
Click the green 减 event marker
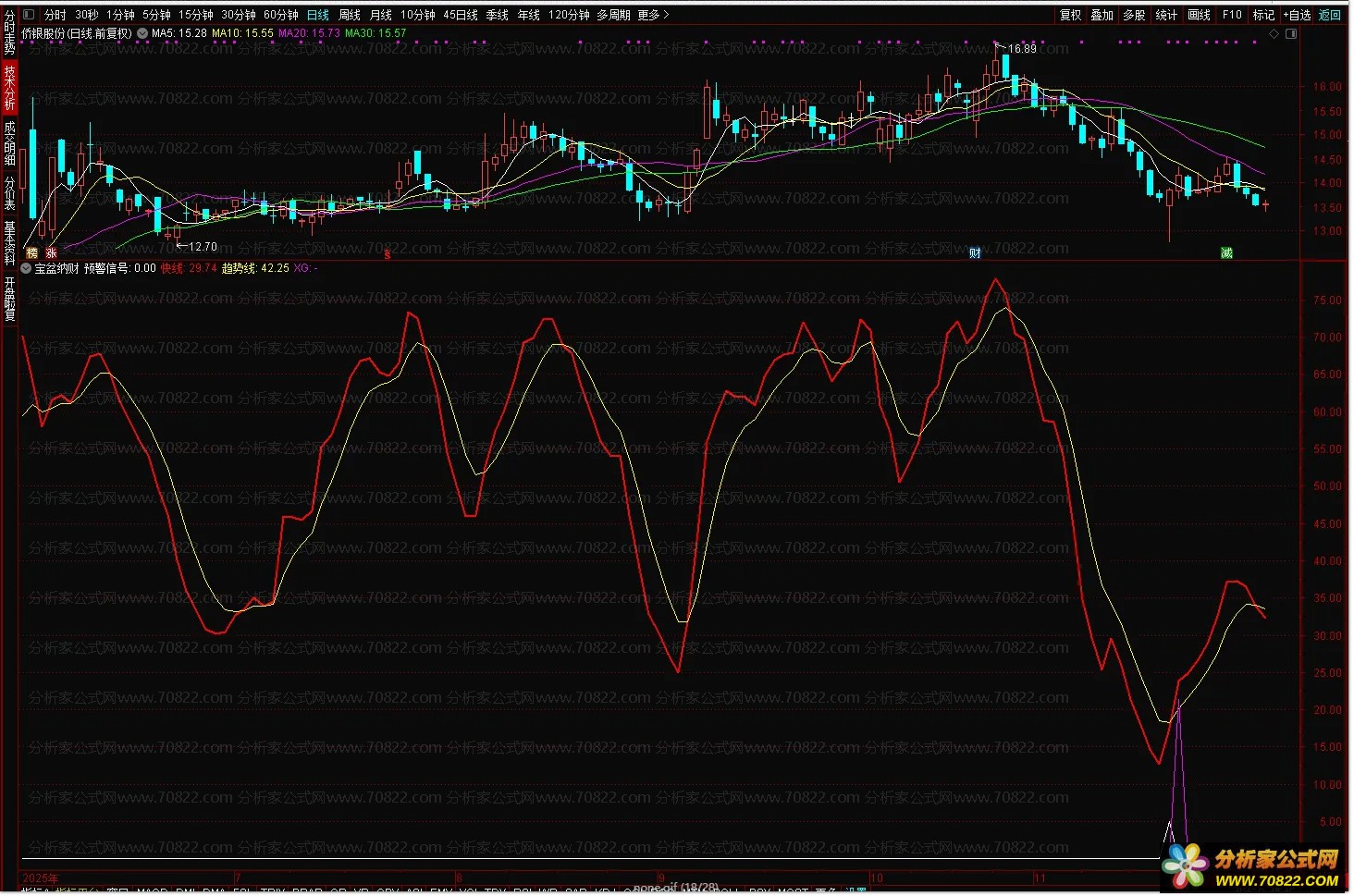tap(1226, 252)
